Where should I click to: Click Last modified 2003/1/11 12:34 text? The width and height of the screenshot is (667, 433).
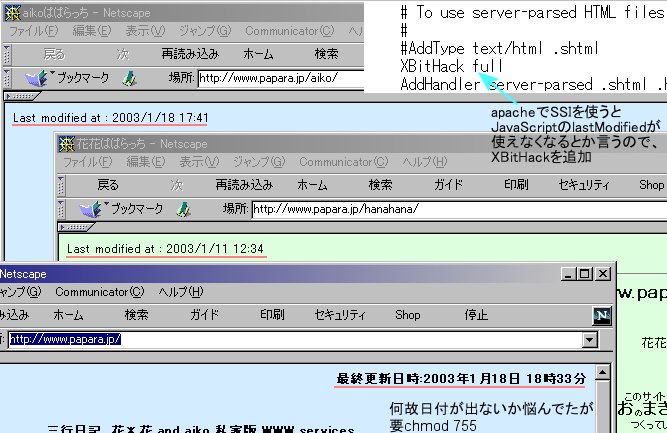click(x=165, y=249)
